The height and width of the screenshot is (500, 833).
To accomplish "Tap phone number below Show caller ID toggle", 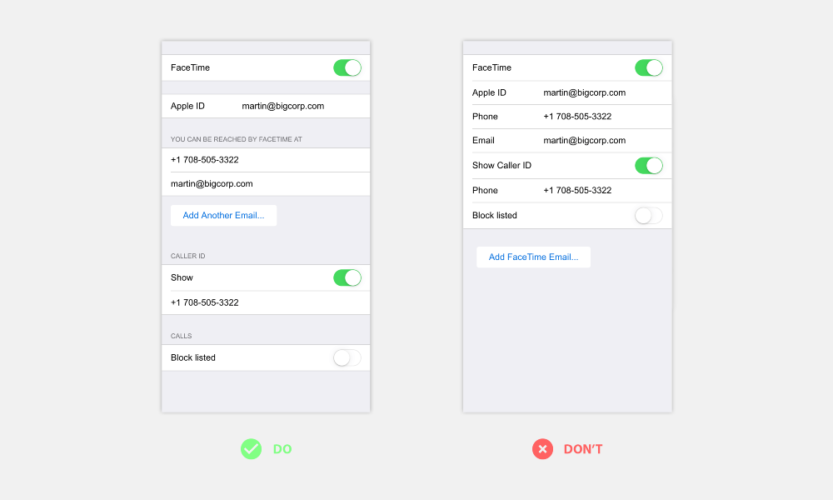I will (266, 302).
